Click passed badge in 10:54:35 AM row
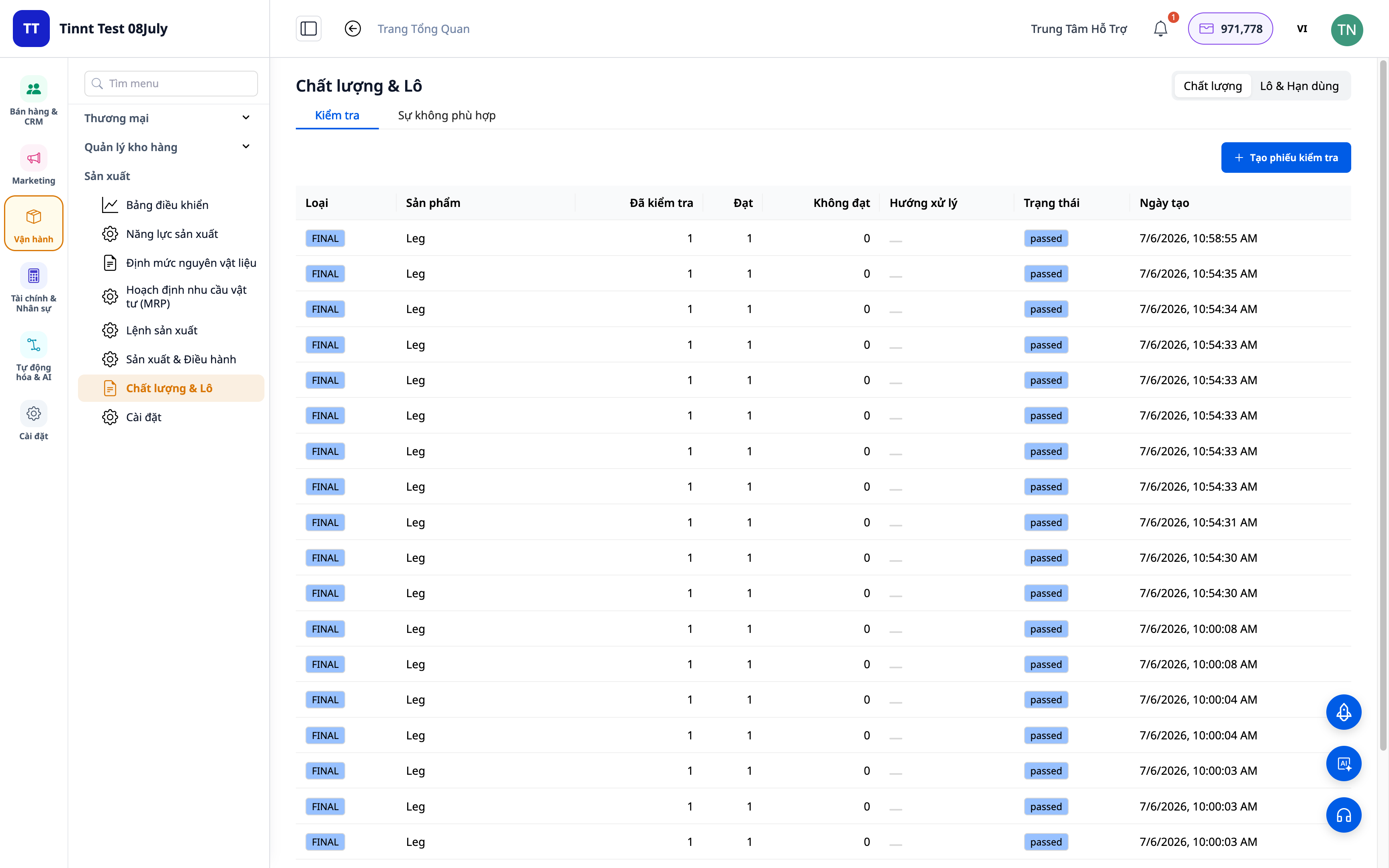The width and height of the screenshot is (1389, 868). point(1046,274)
